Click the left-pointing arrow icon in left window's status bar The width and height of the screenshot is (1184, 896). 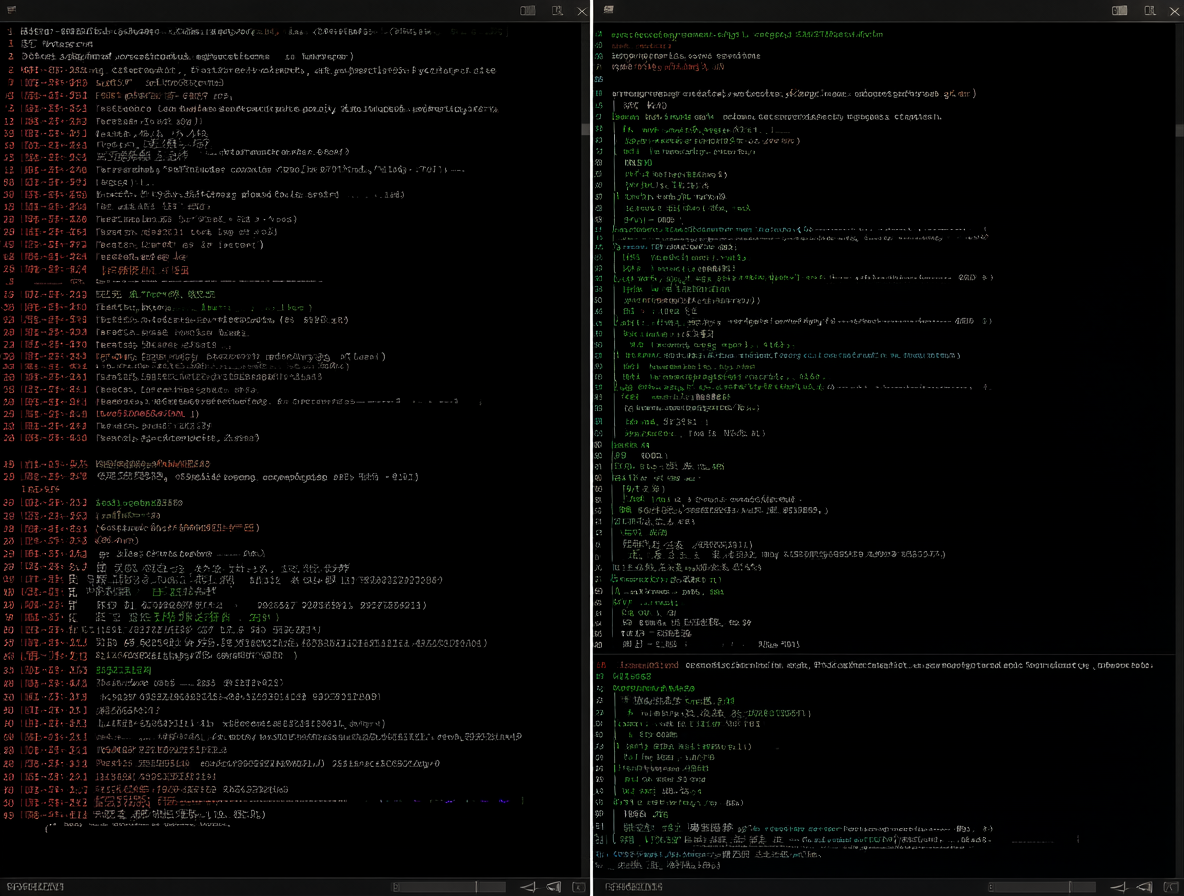(x=529, y=887)
